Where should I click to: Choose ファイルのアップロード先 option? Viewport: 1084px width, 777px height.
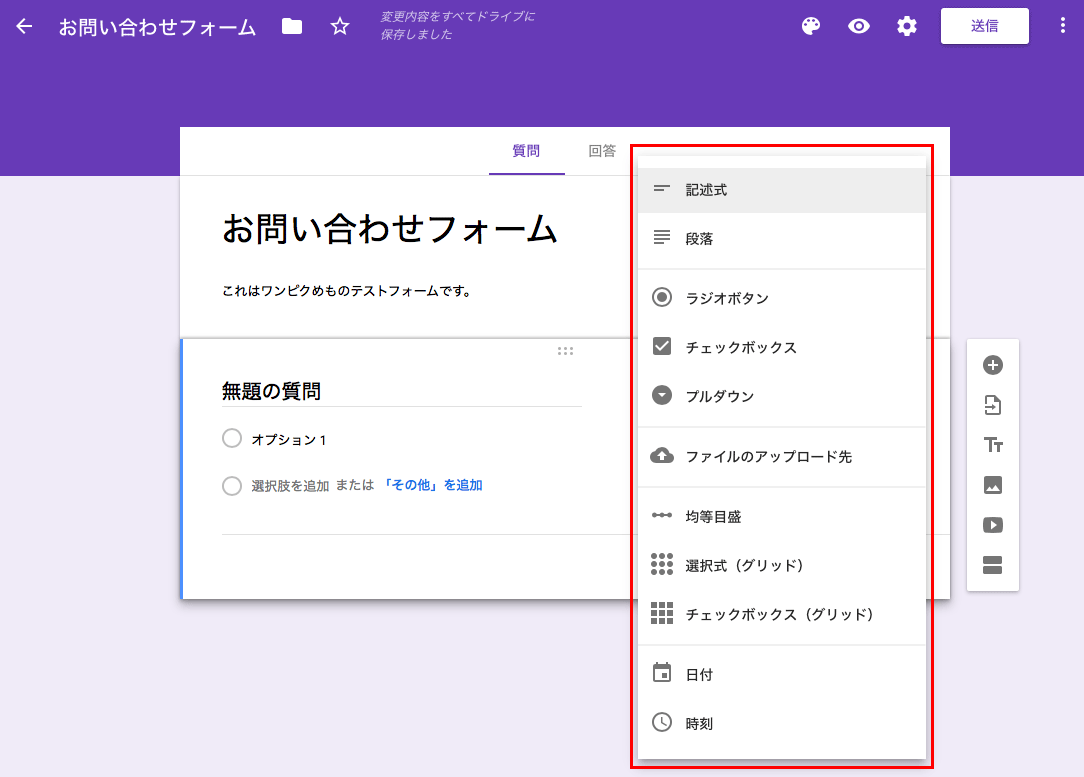click(x=781, y=456)
